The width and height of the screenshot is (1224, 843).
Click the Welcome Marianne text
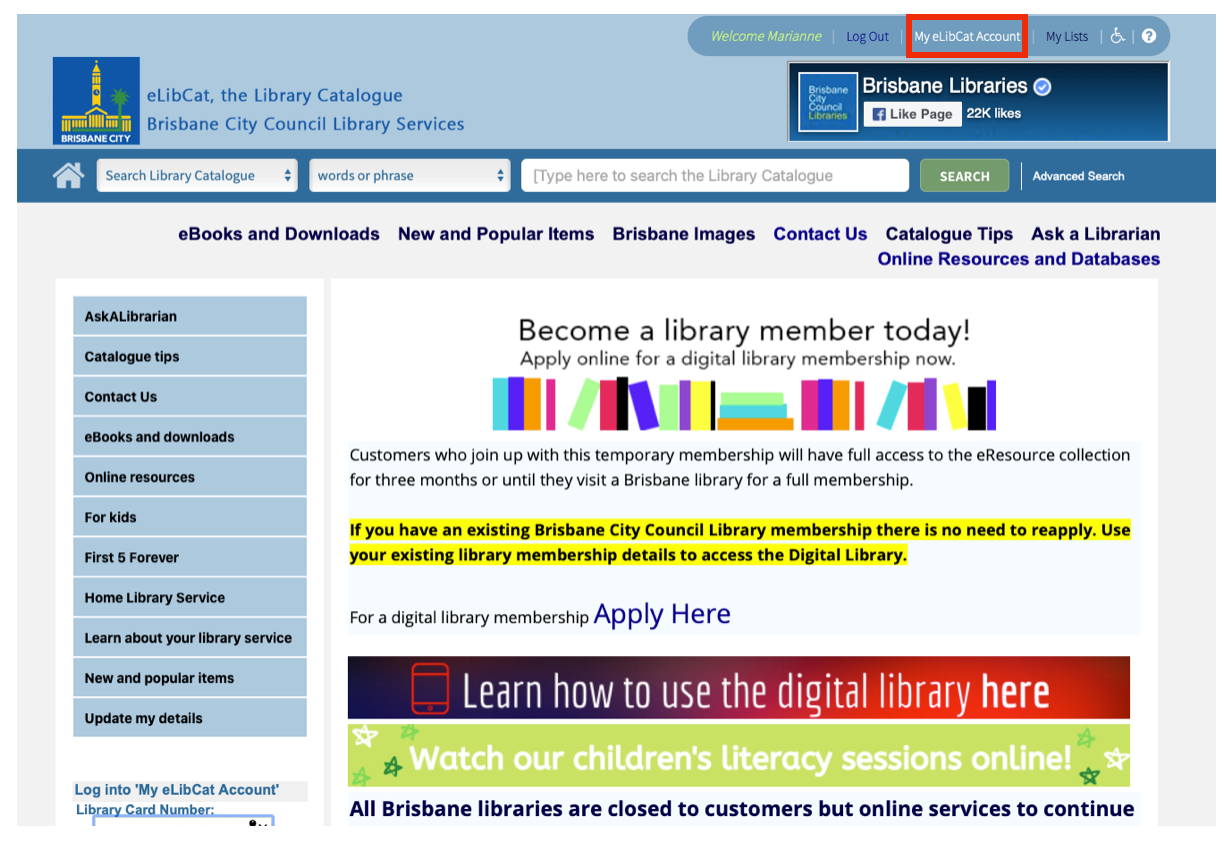point(766,37)
